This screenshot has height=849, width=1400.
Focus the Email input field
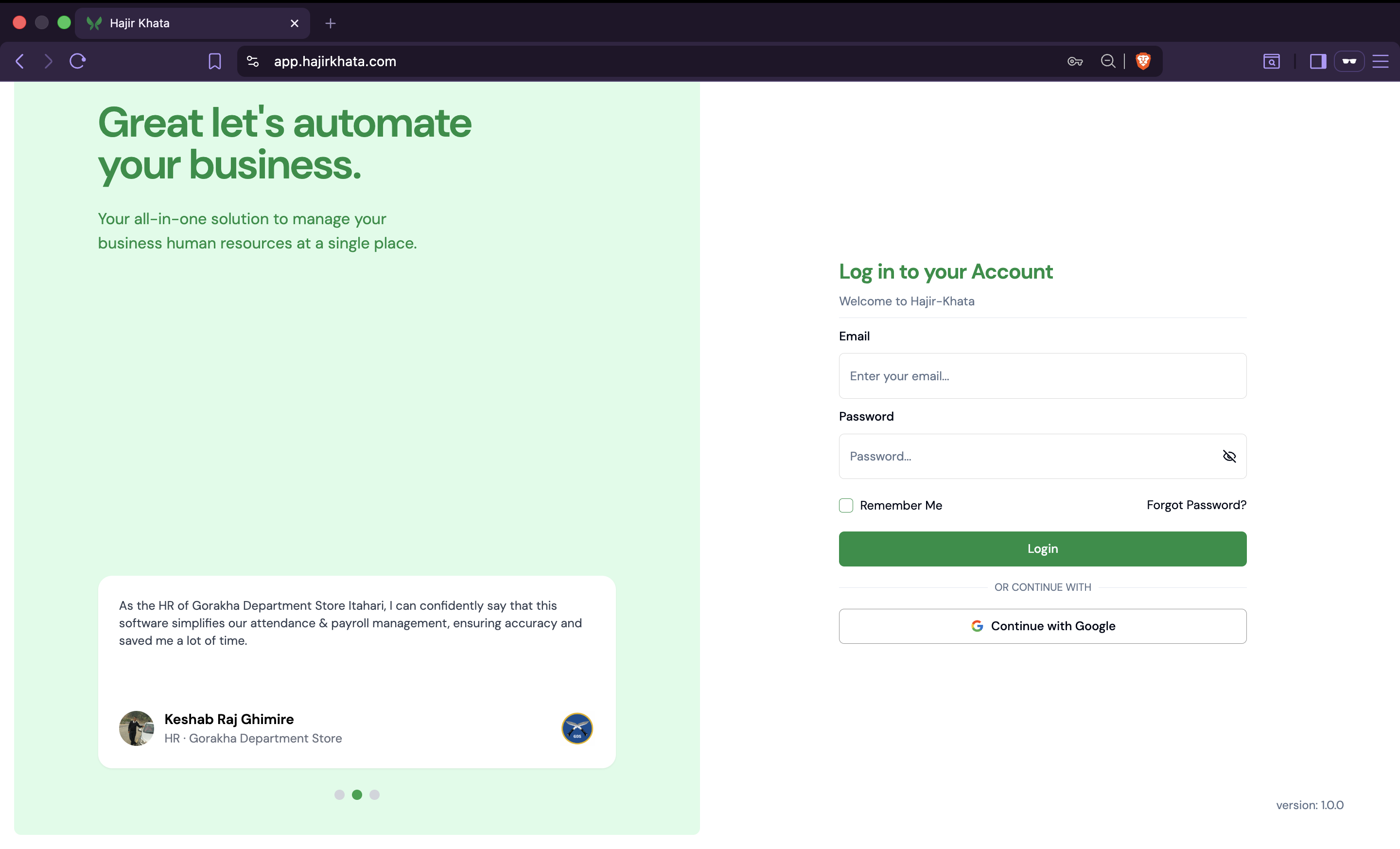coord(1043,375)
